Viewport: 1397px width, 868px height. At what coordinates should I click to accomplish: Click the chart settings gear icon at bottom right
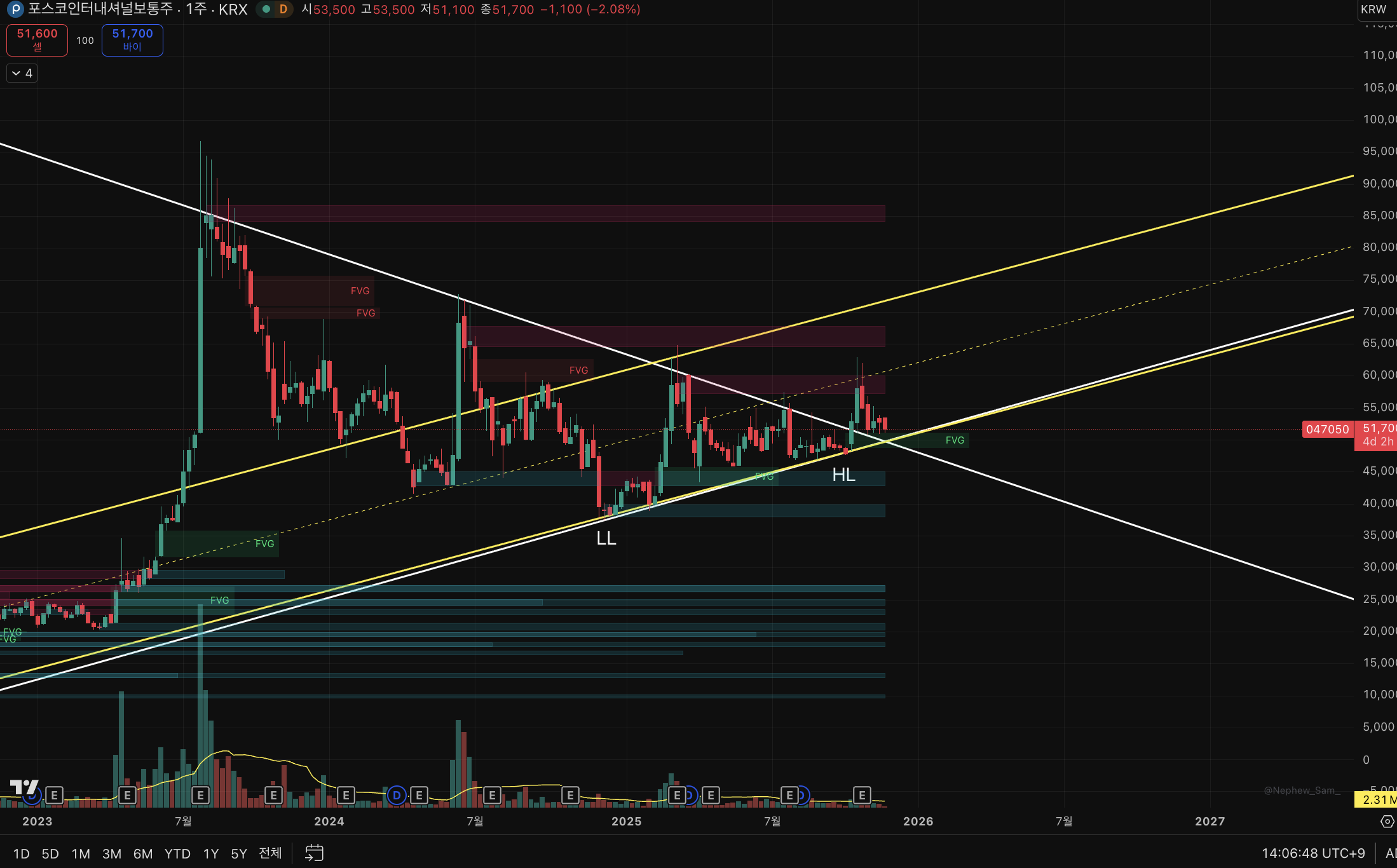coord(1387,822)
